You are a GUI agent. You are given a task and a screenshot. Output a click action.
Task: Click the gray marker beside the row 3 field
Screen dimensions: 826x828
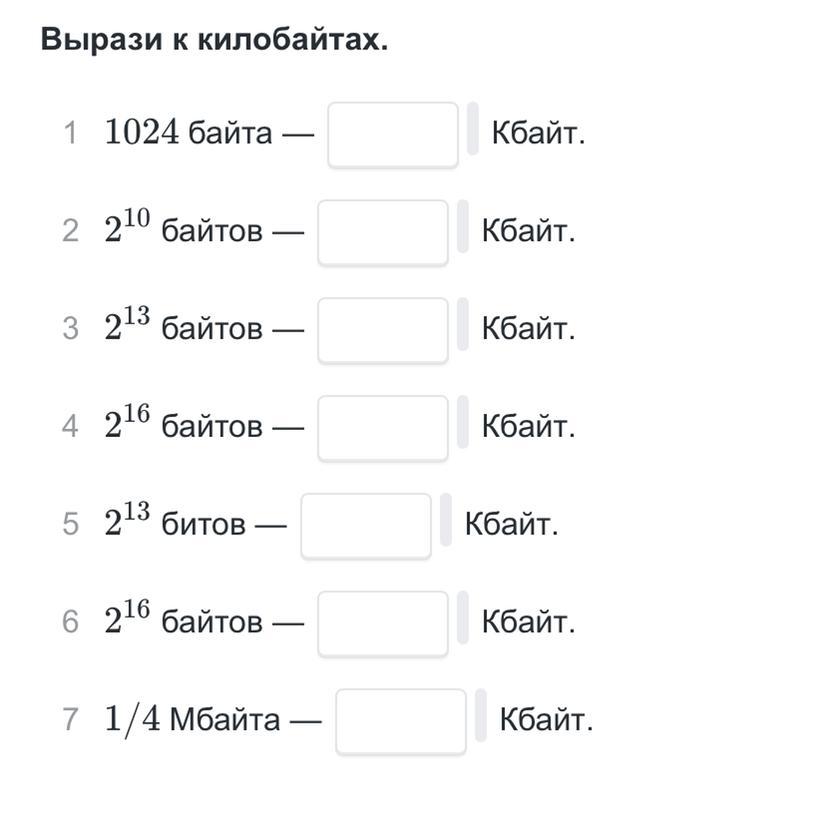click(x=463, y=324)
